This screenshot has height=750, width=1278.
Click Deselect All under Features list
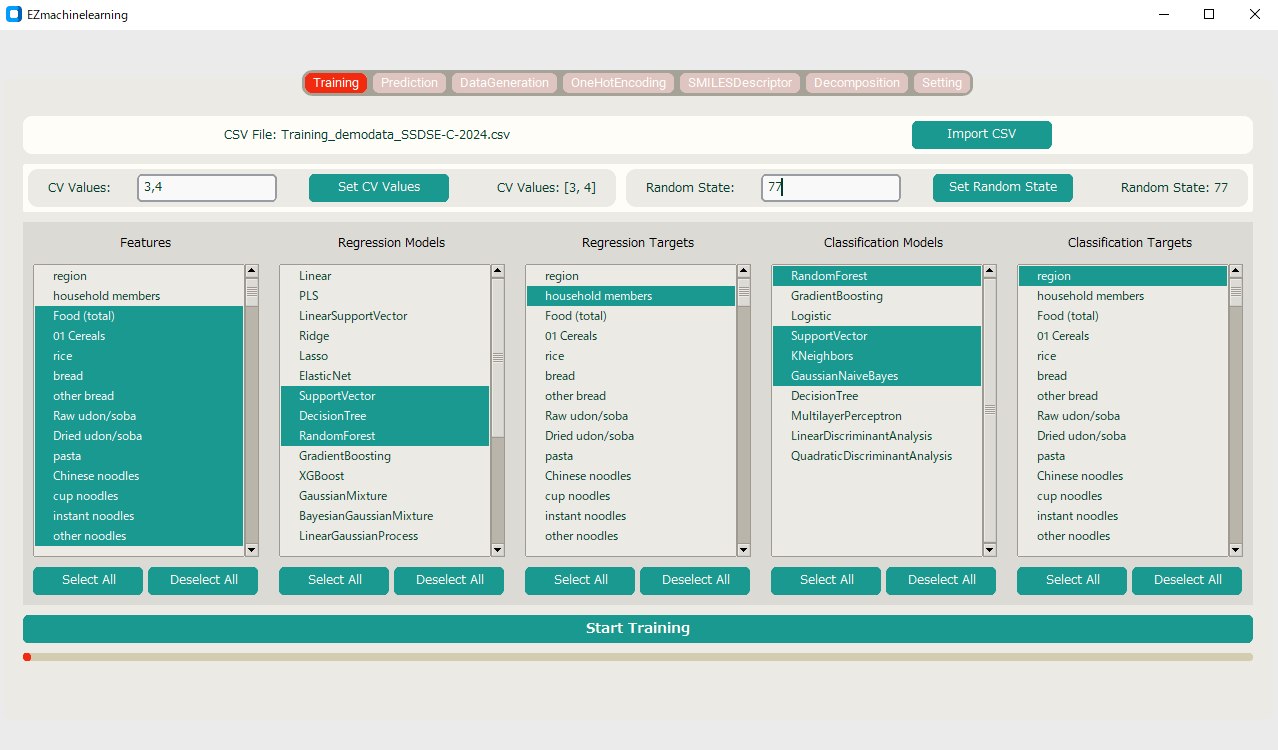(203, 580)
